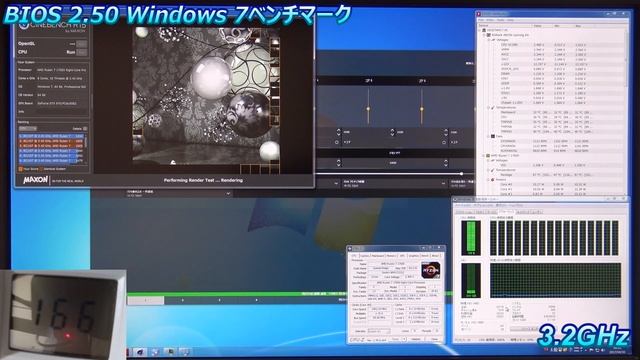Click the Value column header in HWMonitor
The width and height of the screenshot is (640, 360).
click(538, 26)
